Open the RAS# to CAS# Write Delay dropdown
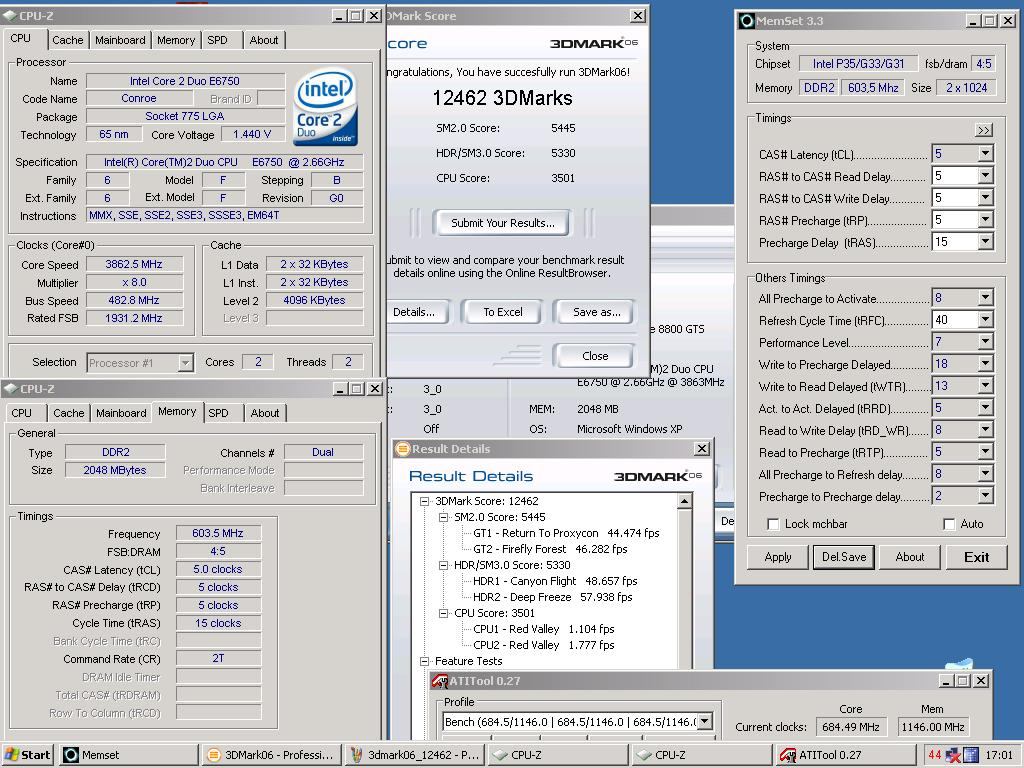This screenshot has height=768, width=1024. [985, 198]
